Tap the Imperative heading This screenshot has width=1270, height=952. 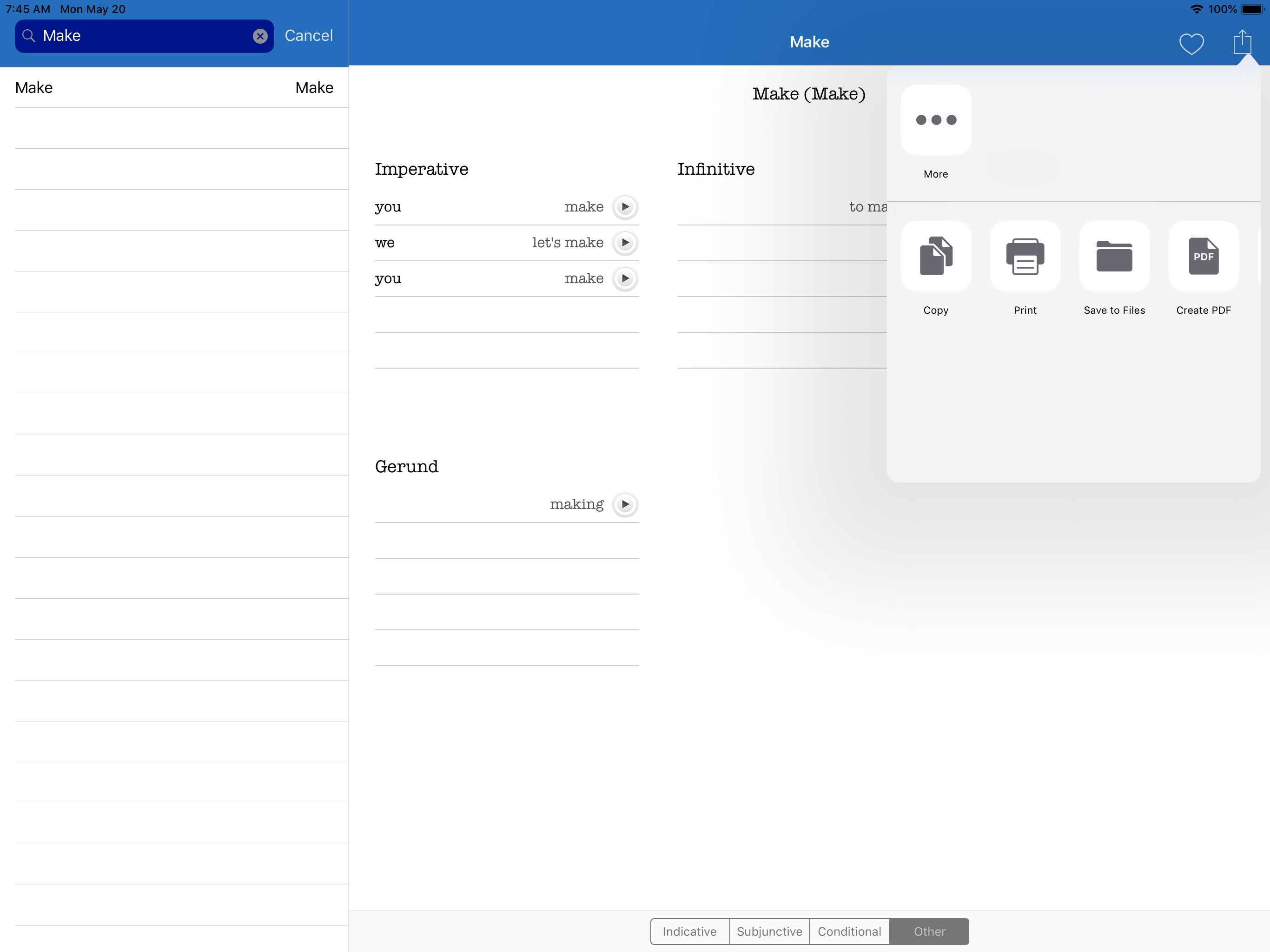pyautogui.click(x=422, y=169)
